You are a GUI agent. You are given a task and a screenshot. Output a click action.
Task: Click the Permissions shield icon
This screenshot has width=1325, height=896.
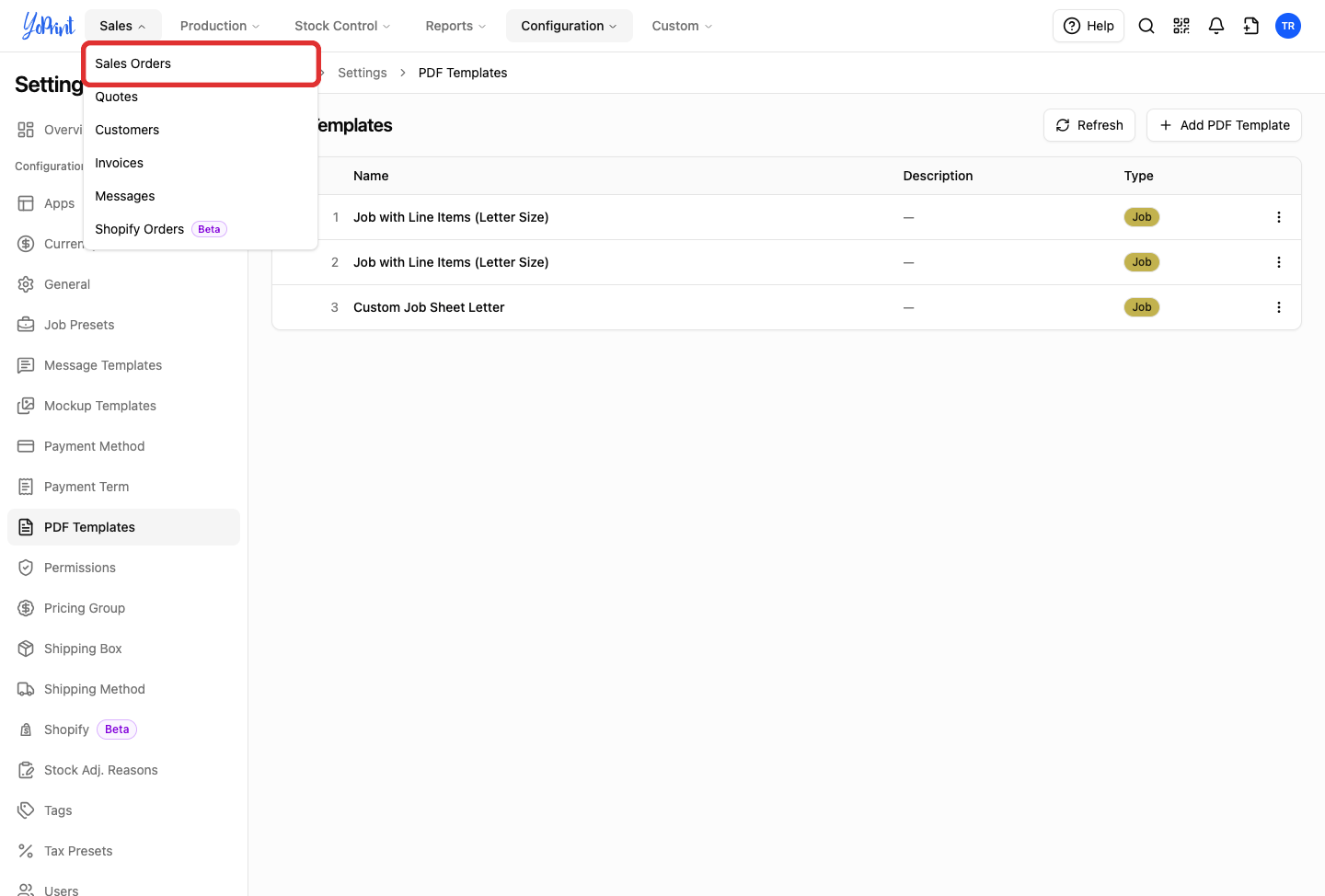point(26,568)
